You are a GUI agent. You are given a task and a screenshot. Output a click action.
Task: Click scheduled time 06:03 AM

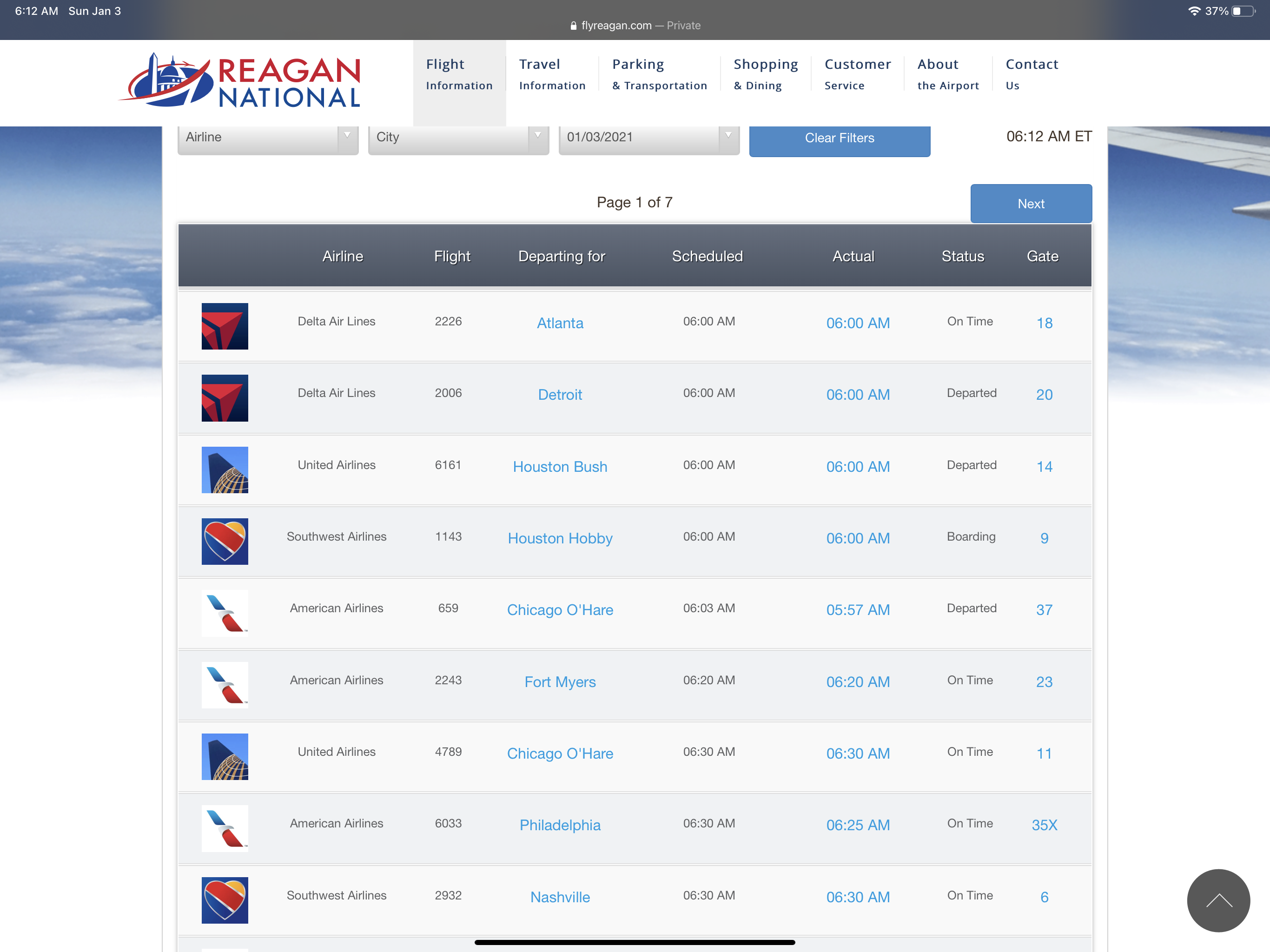click(708, 608)
